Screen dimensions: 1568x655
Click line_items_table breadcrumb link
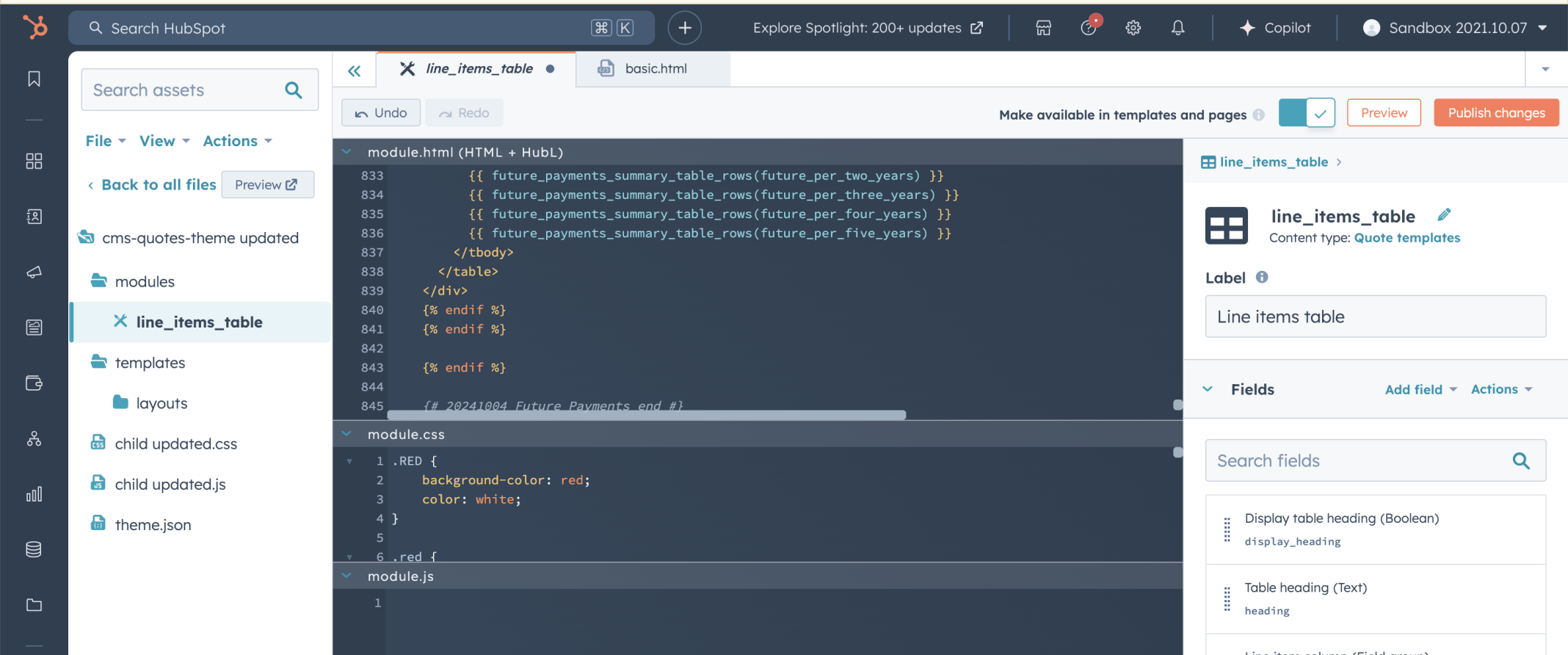tap(1274, 162)
